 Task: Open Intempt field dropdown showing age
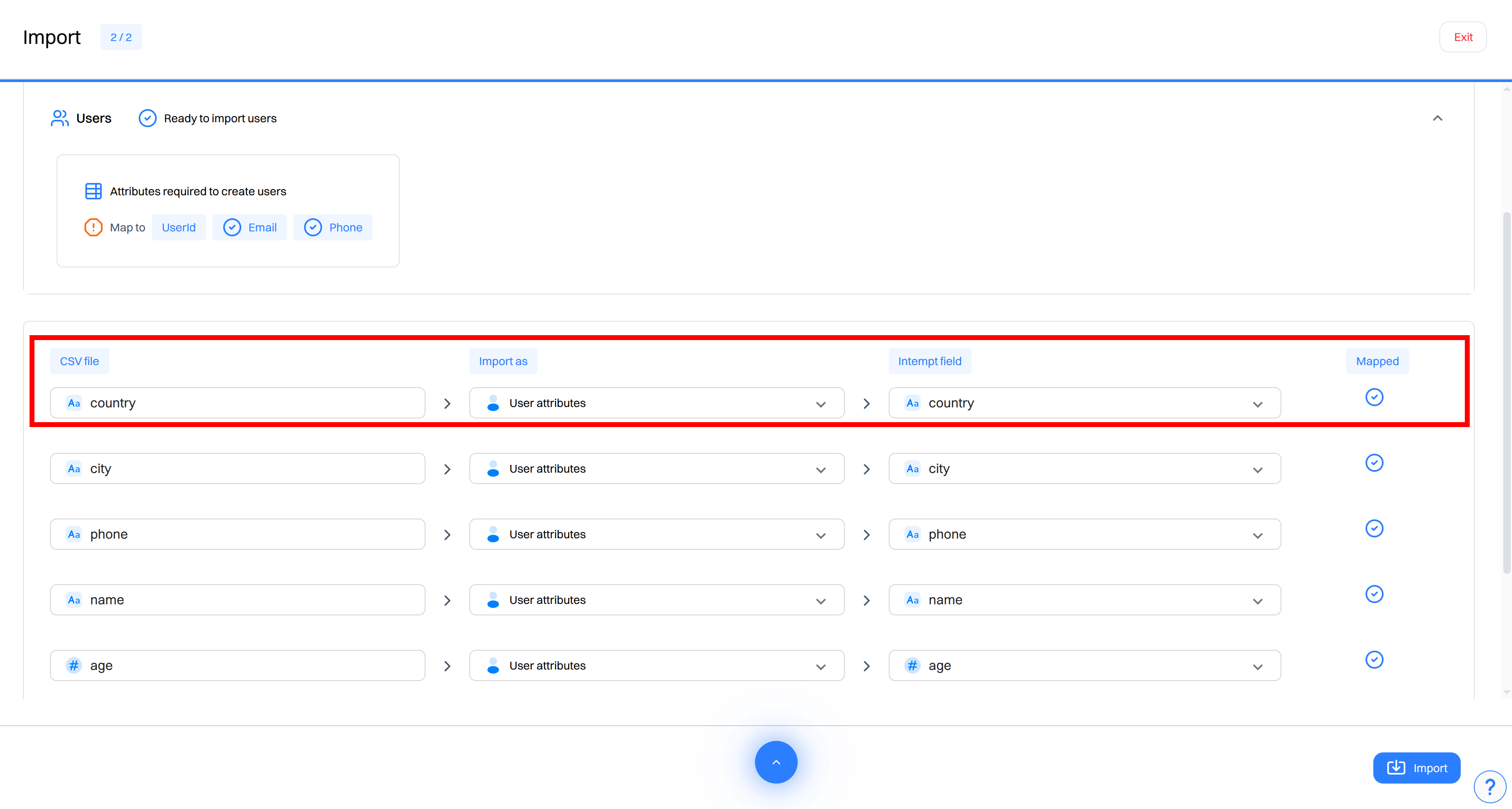click(1085, 666)
